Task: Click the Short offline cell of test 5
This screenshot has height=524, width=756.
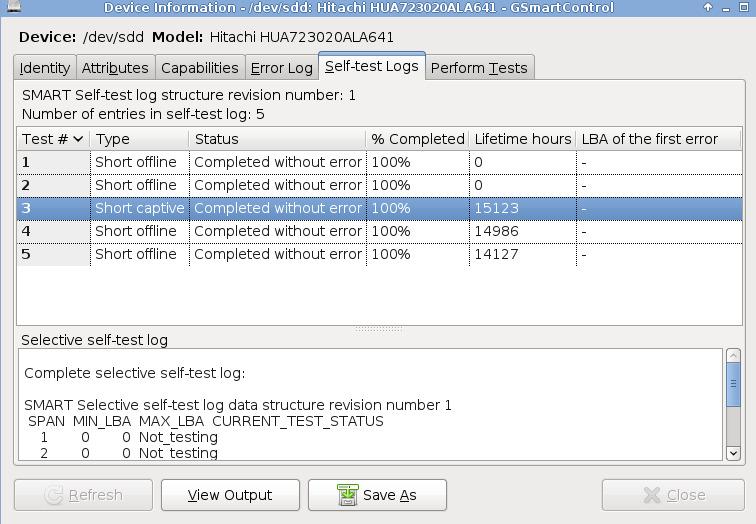Action: pyautogui.click(x=140, y=255)
